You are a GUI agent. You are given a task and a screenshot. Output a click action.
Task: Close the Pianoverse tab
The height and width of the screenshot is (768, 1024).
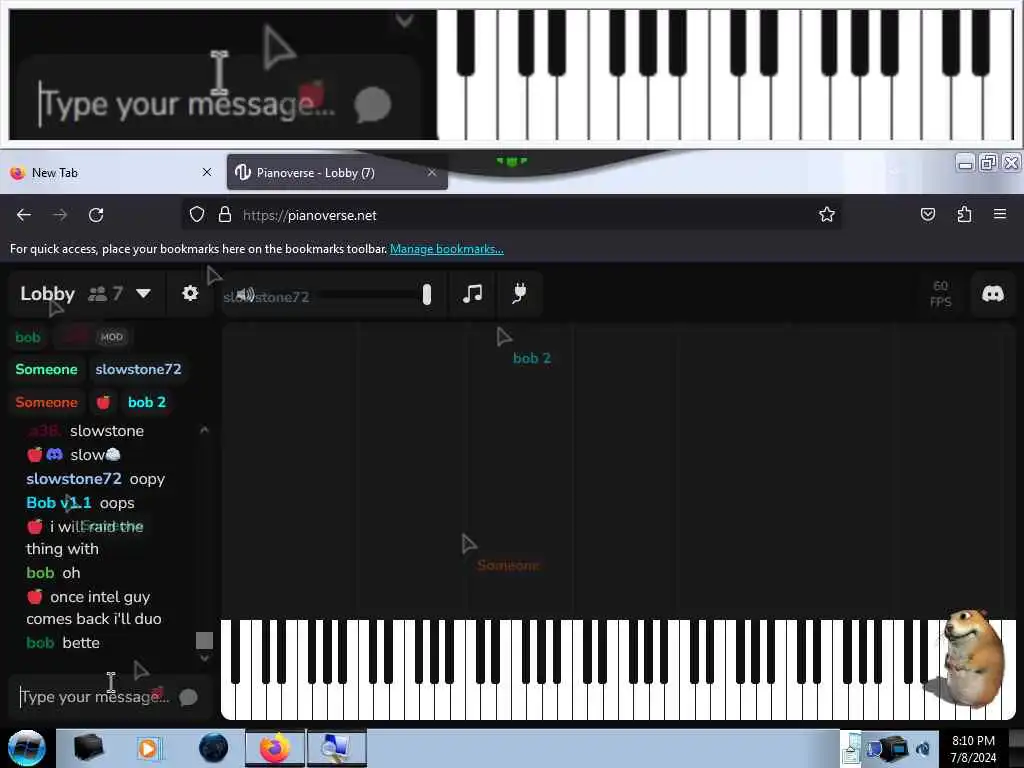[x=432, y=172]
